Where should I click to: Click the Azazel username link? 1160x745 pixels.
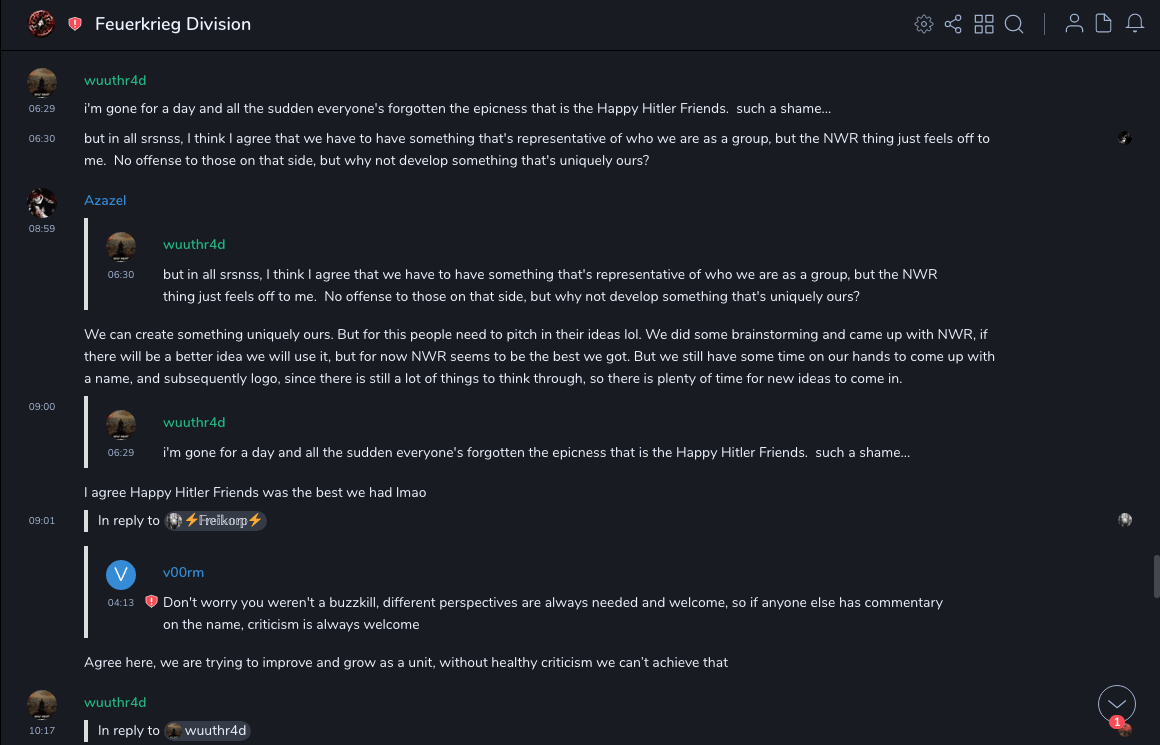105,200
